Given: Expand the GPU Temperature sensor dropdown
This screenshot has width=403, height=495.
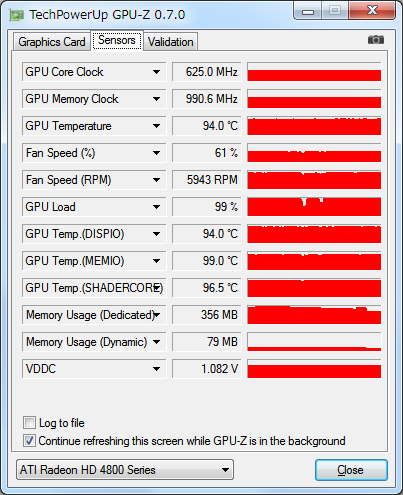Looking at the screenshot, I should (156, 126).
